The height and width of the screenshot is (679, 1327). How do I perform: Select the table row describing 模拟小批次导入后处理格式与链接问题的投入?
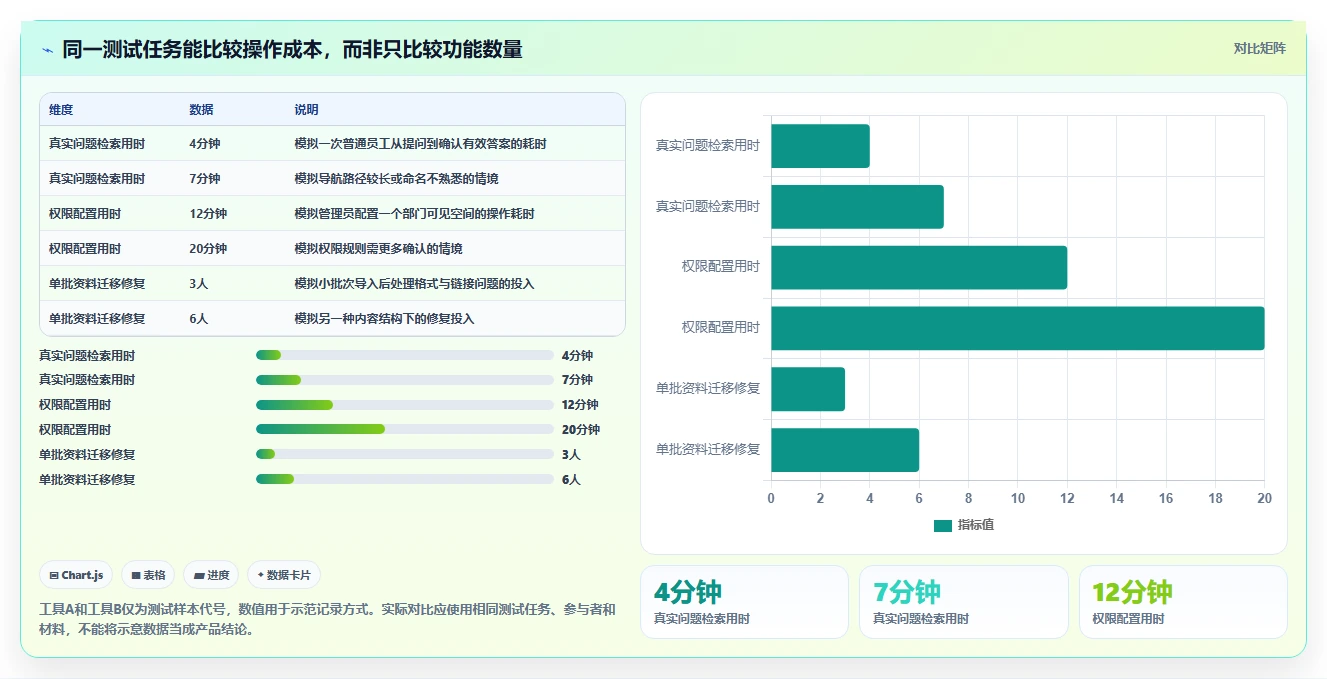pos(332,284)
